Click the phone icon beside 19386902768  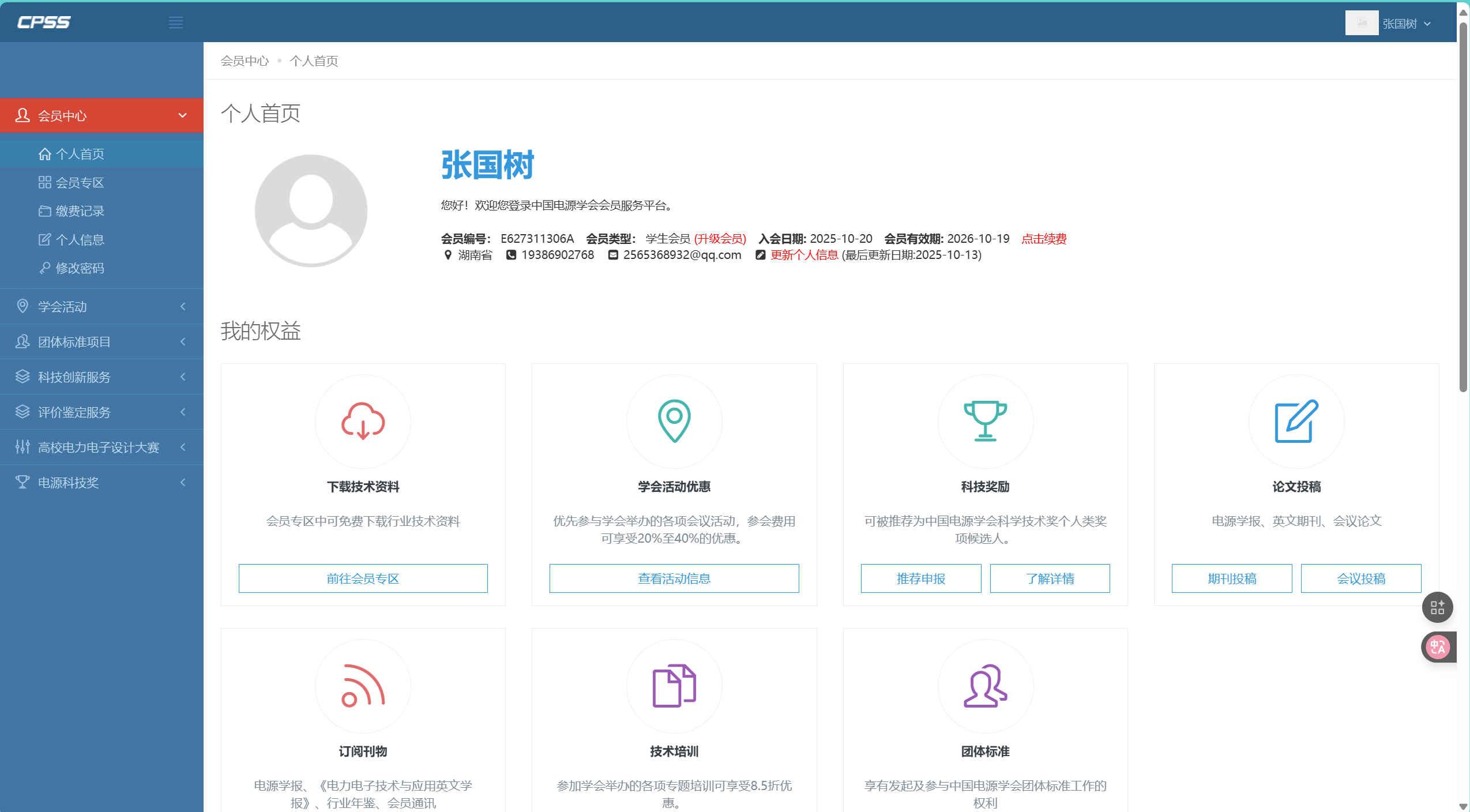coord(511,254)
